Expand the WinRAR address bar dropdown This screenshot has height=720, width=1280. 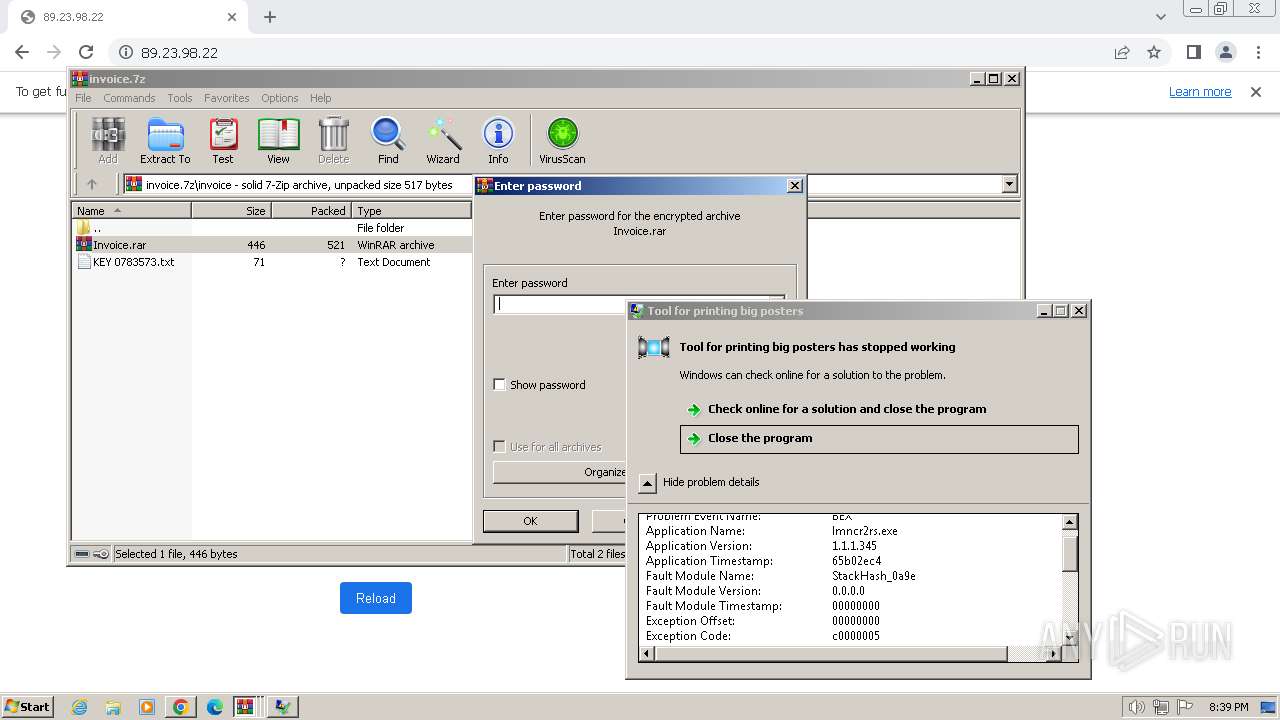point(1009,184)
